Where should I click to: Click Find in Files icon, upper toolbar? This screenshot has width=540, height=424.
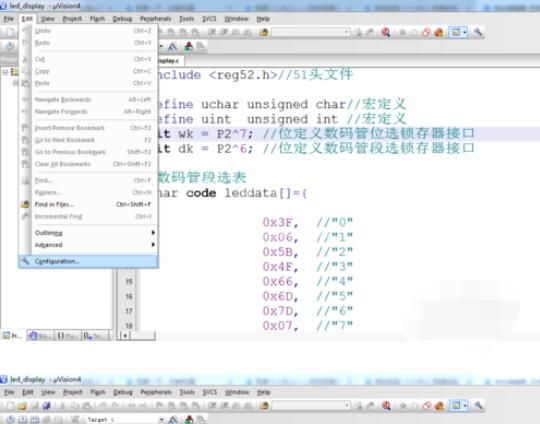(x=264, y=32)
